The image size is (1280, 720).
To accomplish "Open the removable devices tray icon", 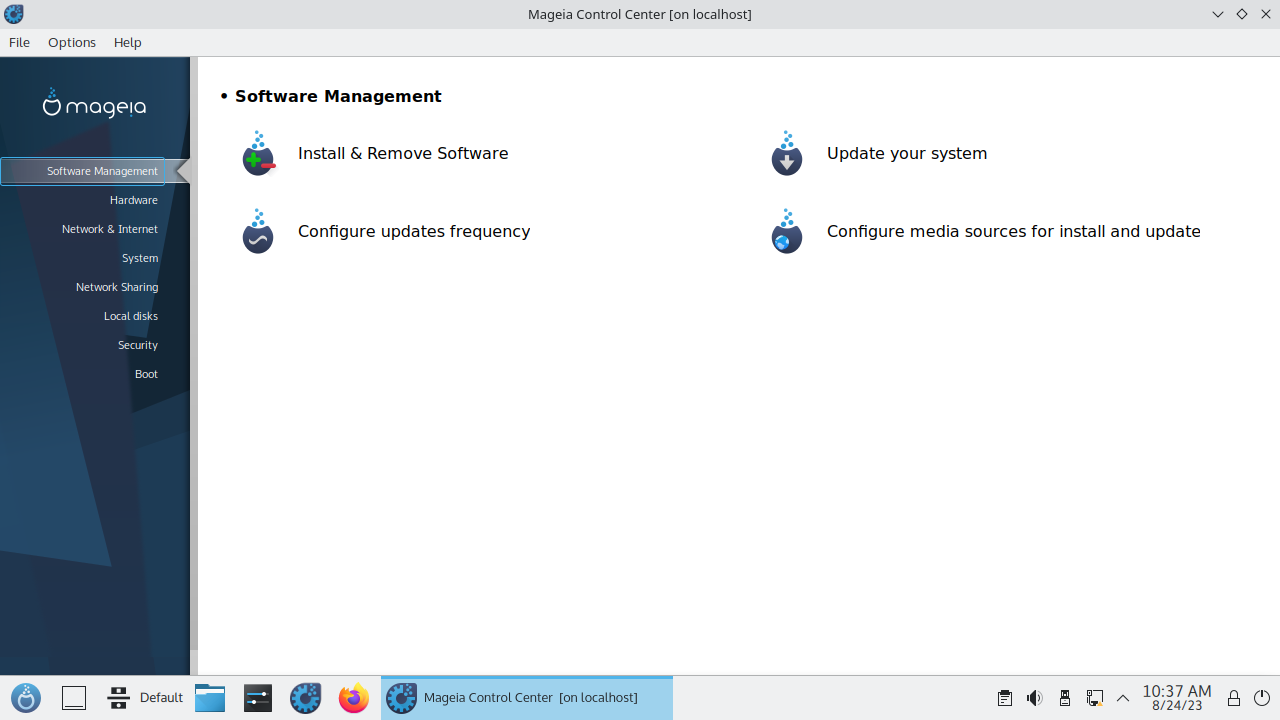I will (x=1065, y=698).
